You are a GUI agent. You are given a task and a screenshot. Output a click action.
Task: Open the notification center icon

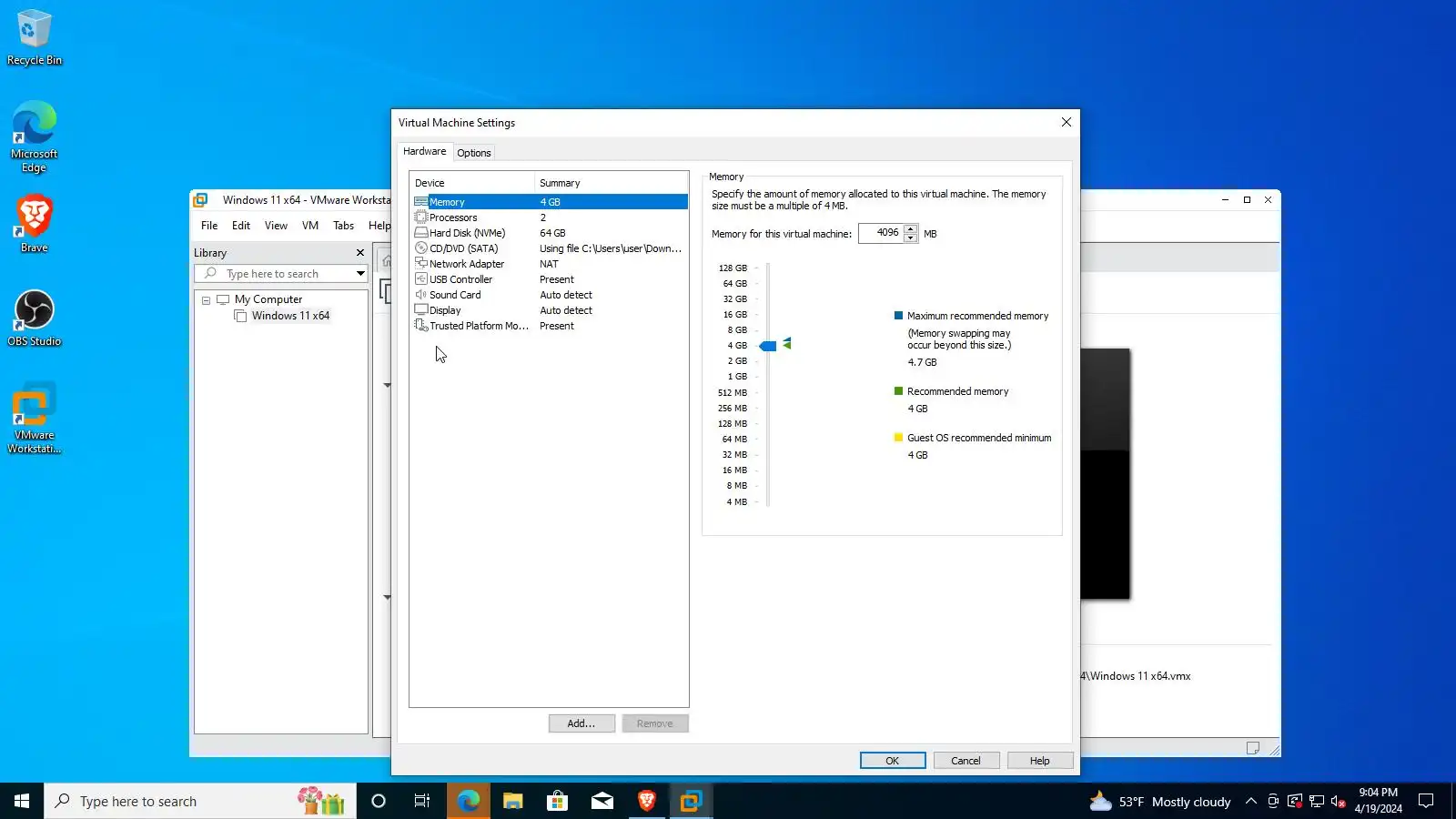point(1426,801)
